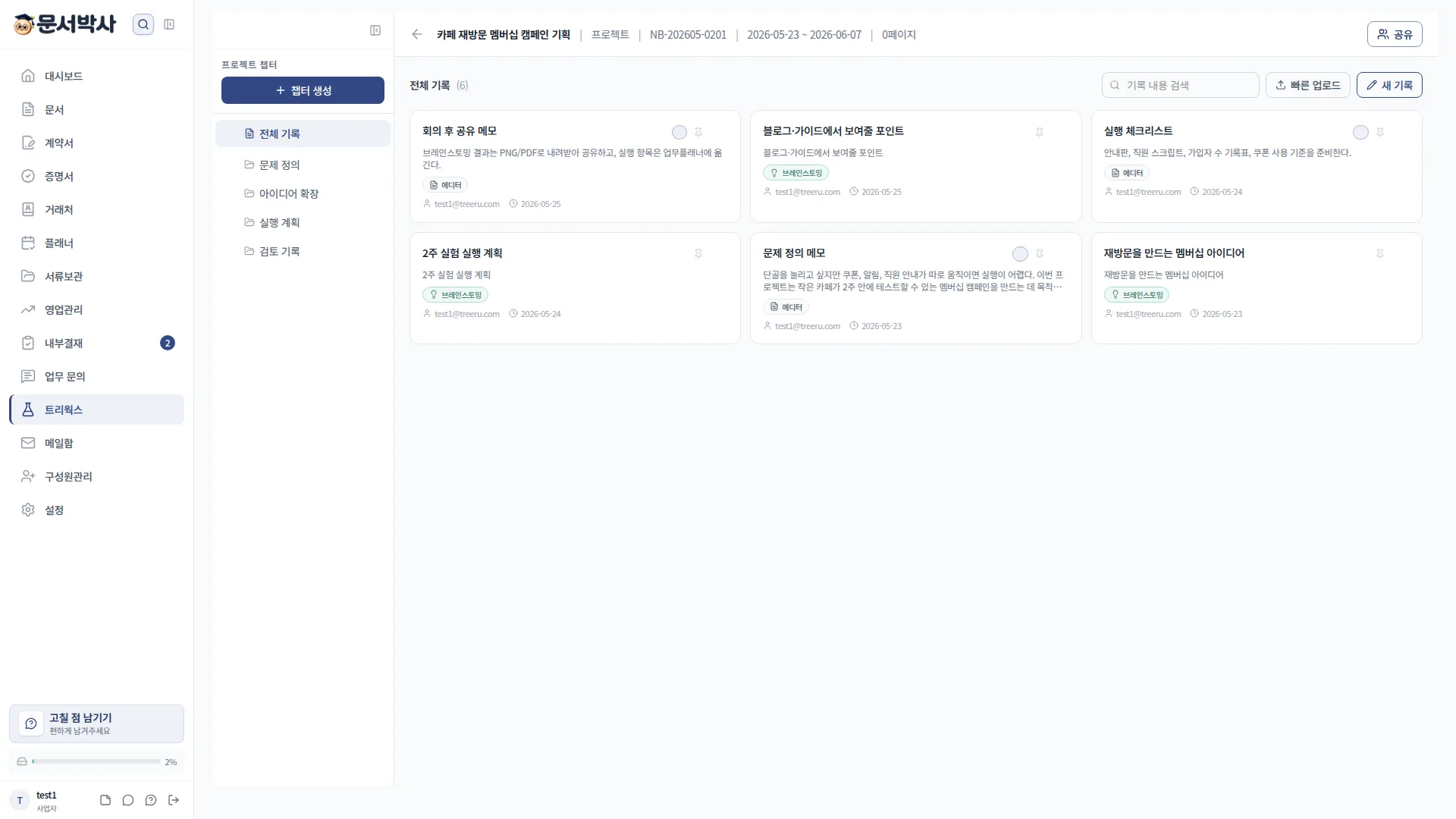Go back with the left arrow icon
Image resolution: width=1456 pixels, height=819 pixels.
pos(416,34)
